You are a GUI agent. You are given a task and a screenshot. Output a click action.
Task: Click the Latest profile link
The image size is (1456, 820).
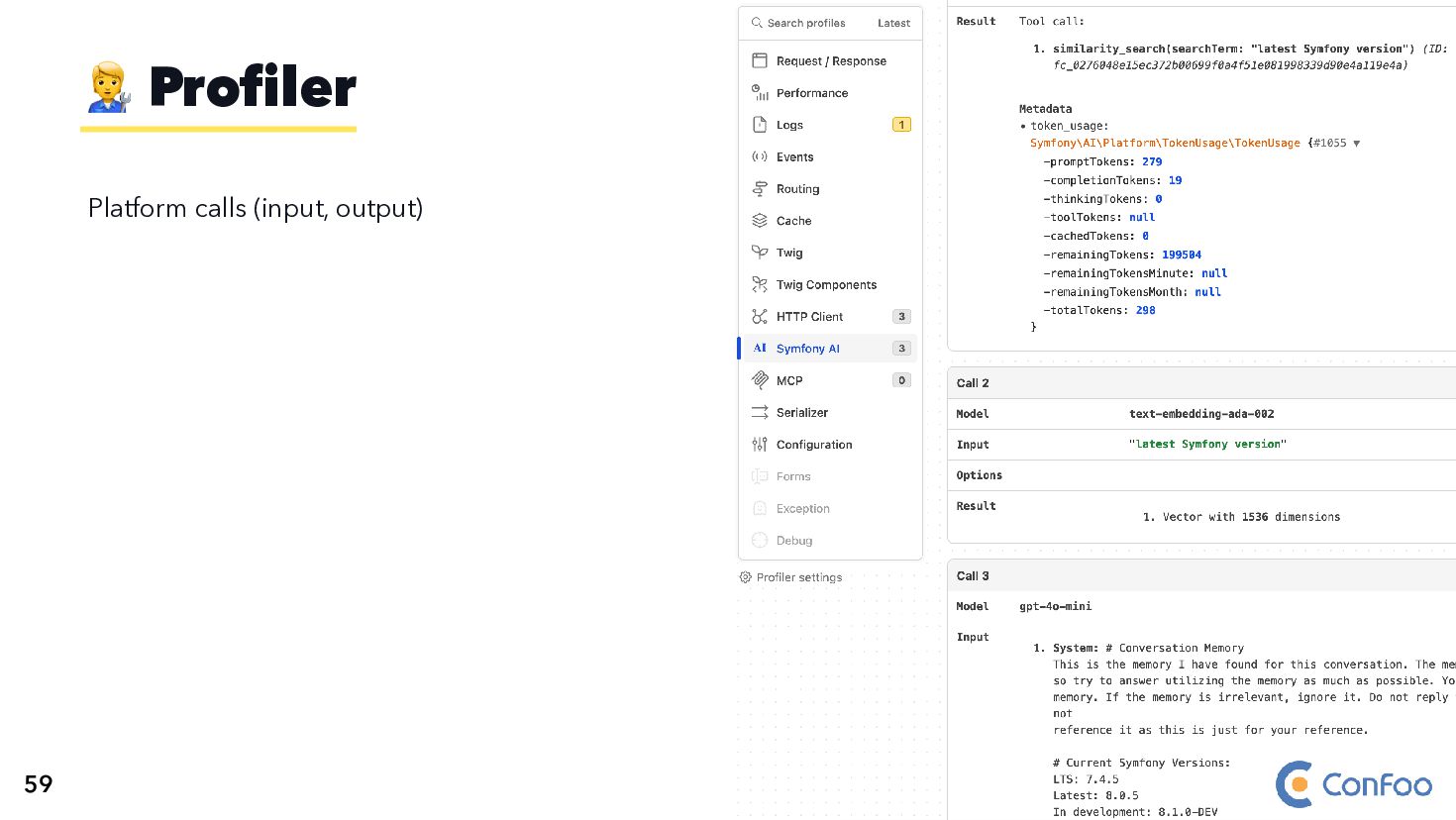893,23
